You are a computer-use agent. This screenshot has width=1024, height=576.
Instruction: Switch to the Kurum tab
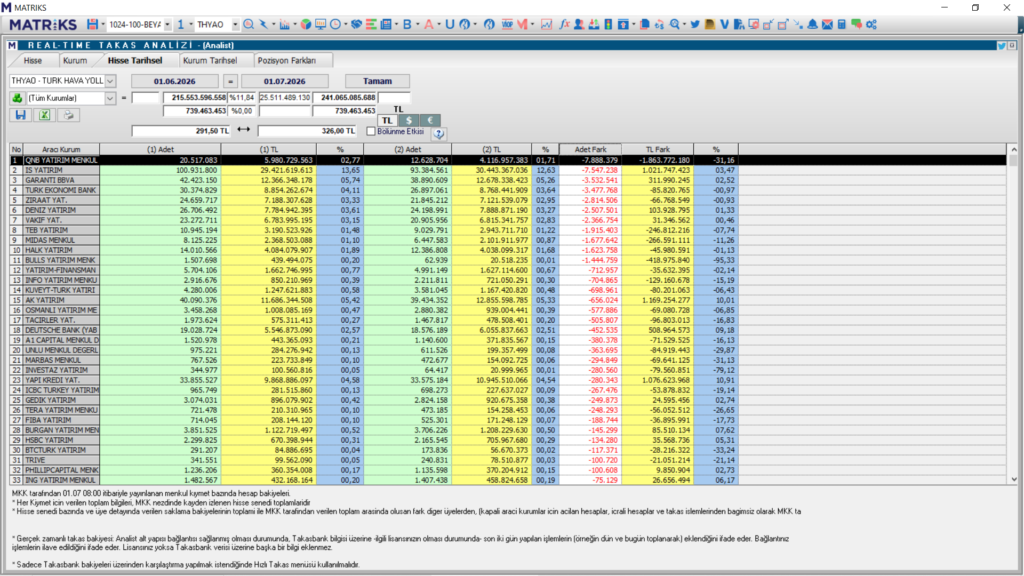[74, 60]
